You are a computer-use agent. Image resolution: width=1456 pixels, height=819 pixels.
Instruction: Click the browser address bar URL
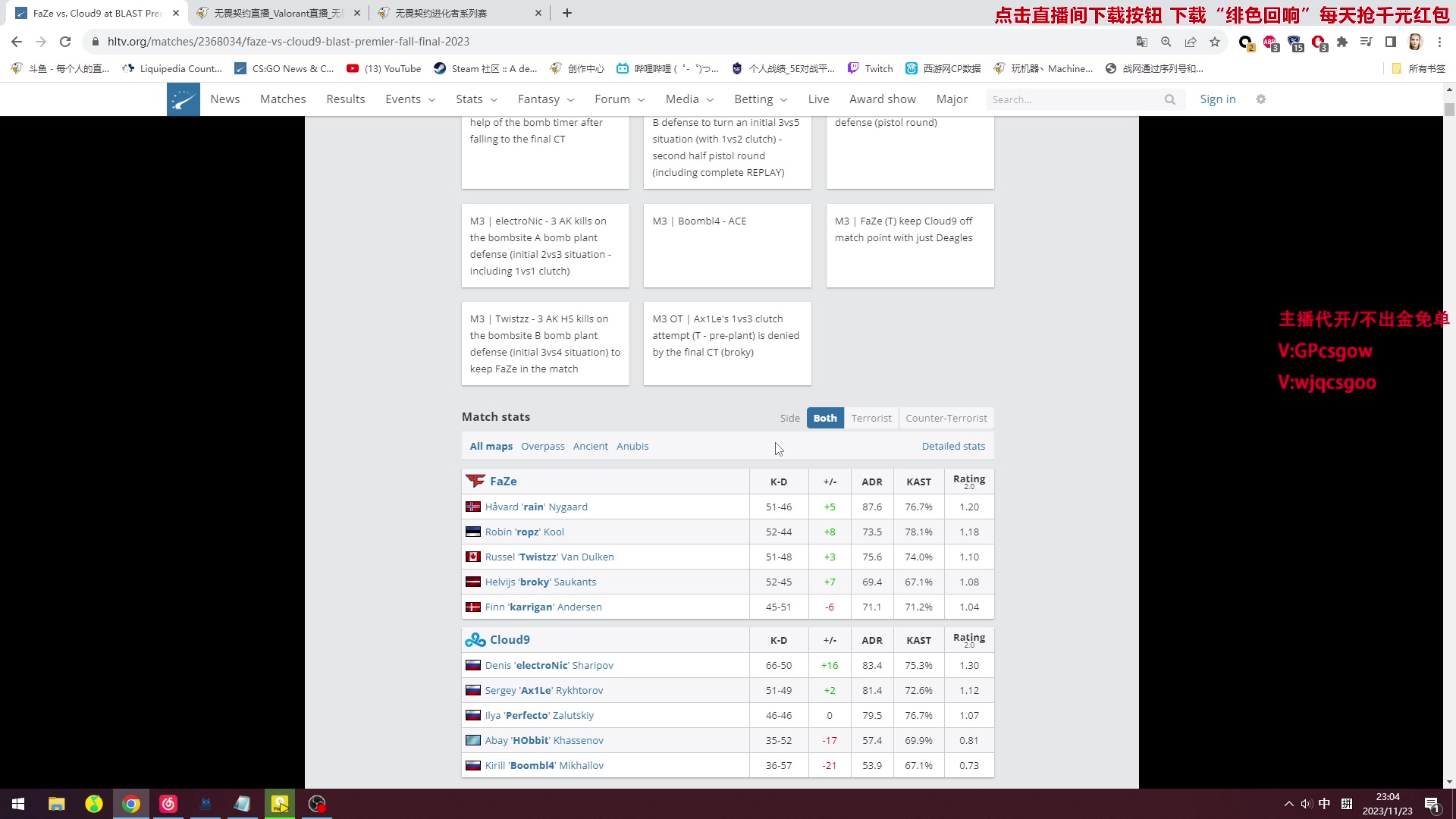(x=288, y=42)
